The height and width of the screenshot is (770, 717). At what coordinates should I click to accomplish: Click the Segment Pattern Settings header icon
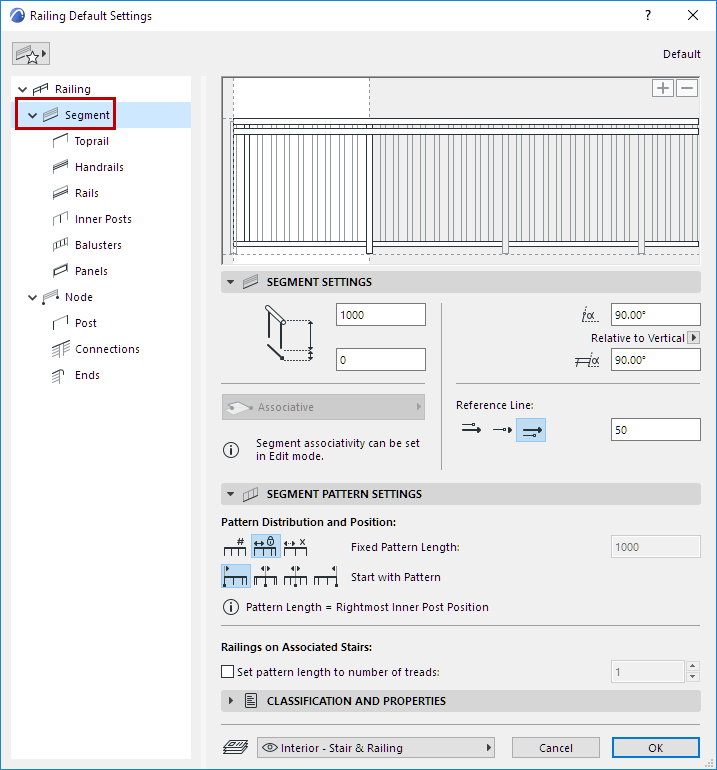point(250,494)
